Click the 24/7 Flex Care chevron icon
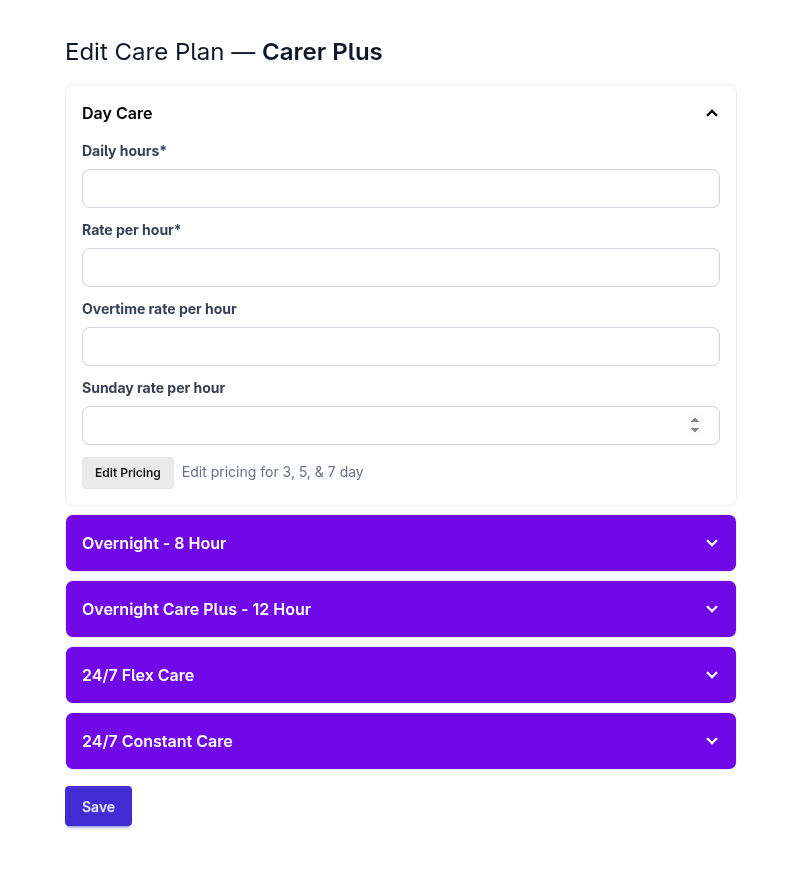The height and width of the screenshot is (890, 808). click(x=712, y=675)
